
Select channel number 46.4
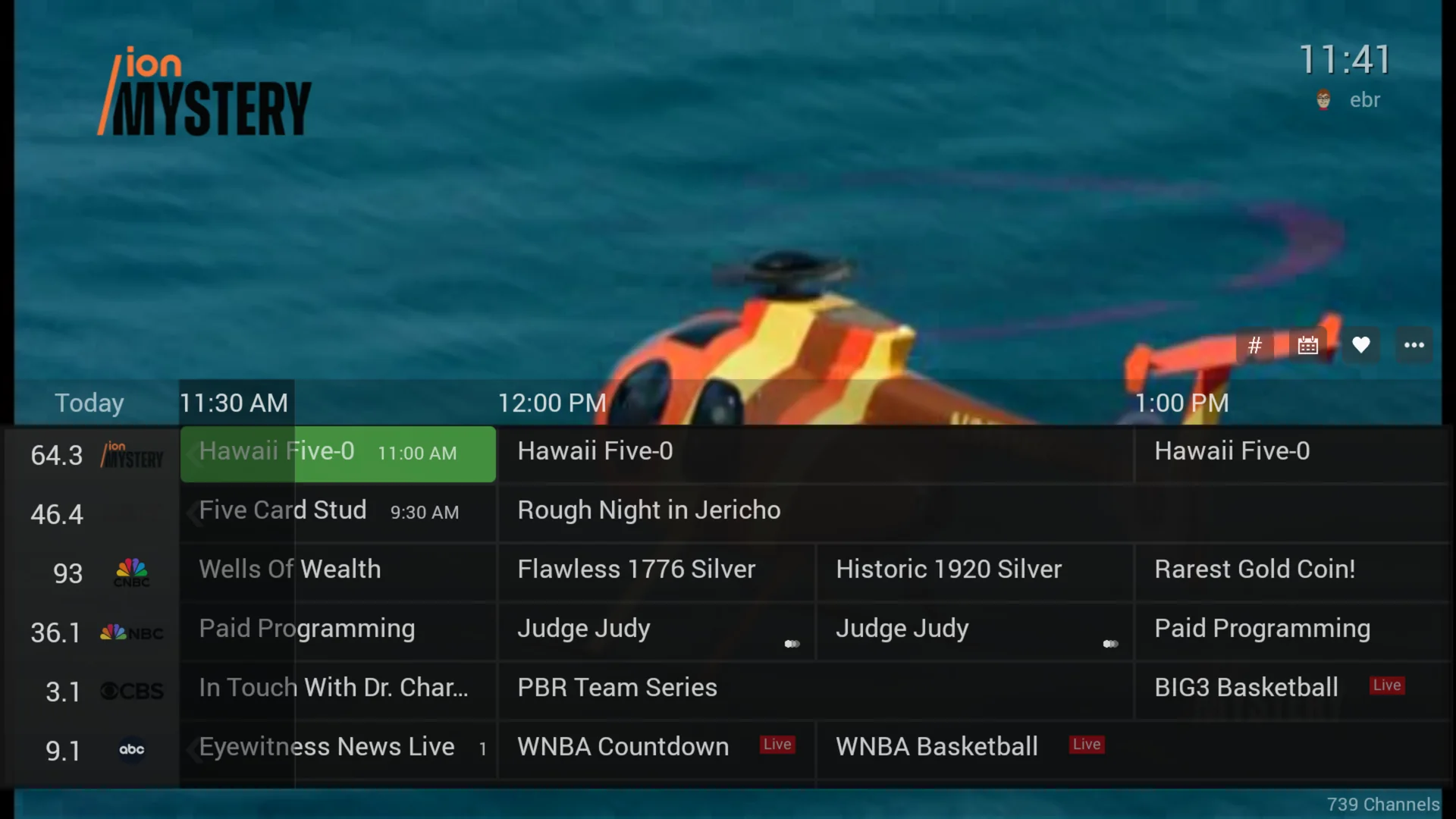click(x=57, y=515)
